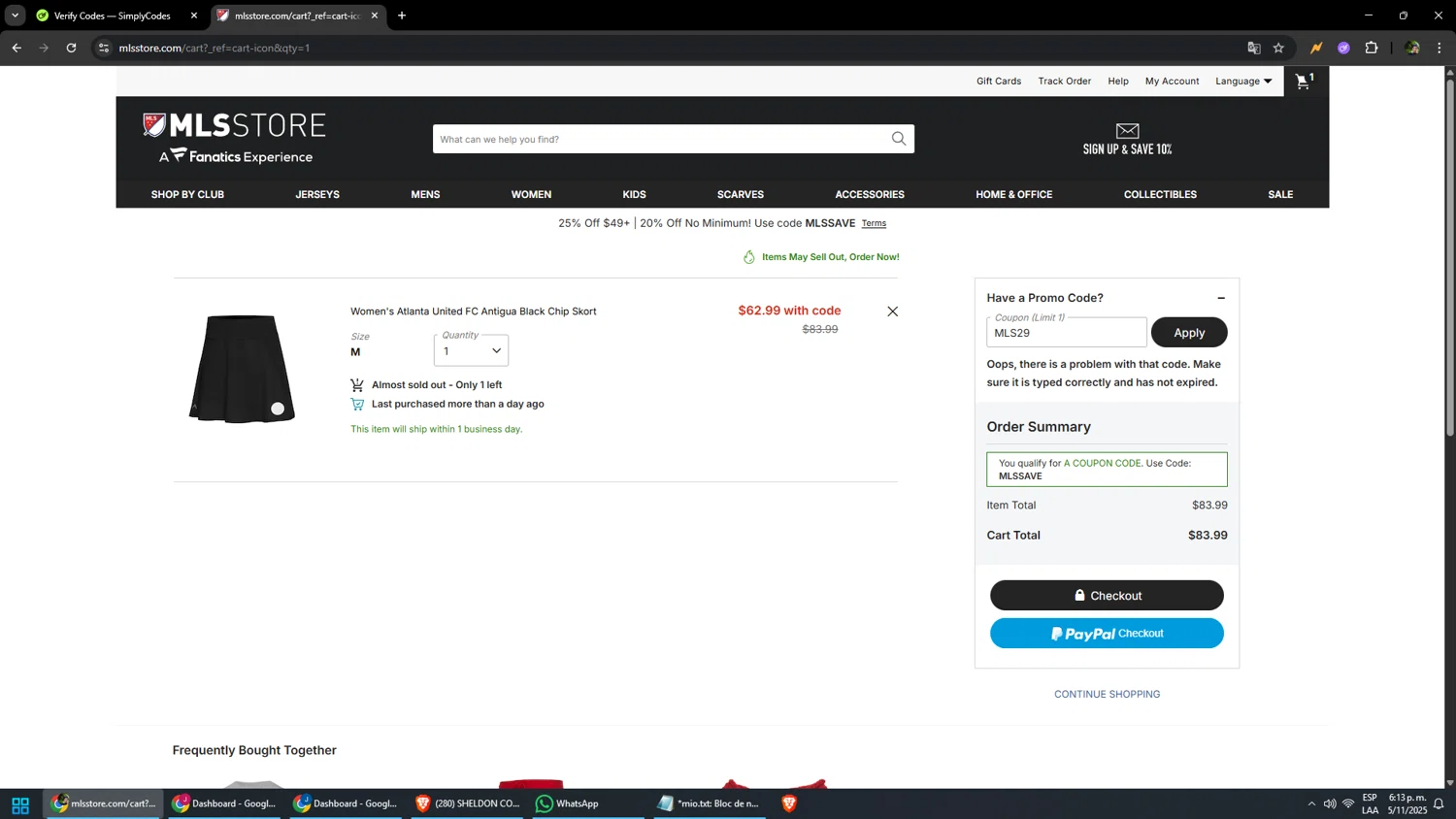Reload the current page

[x=71, y=48]
